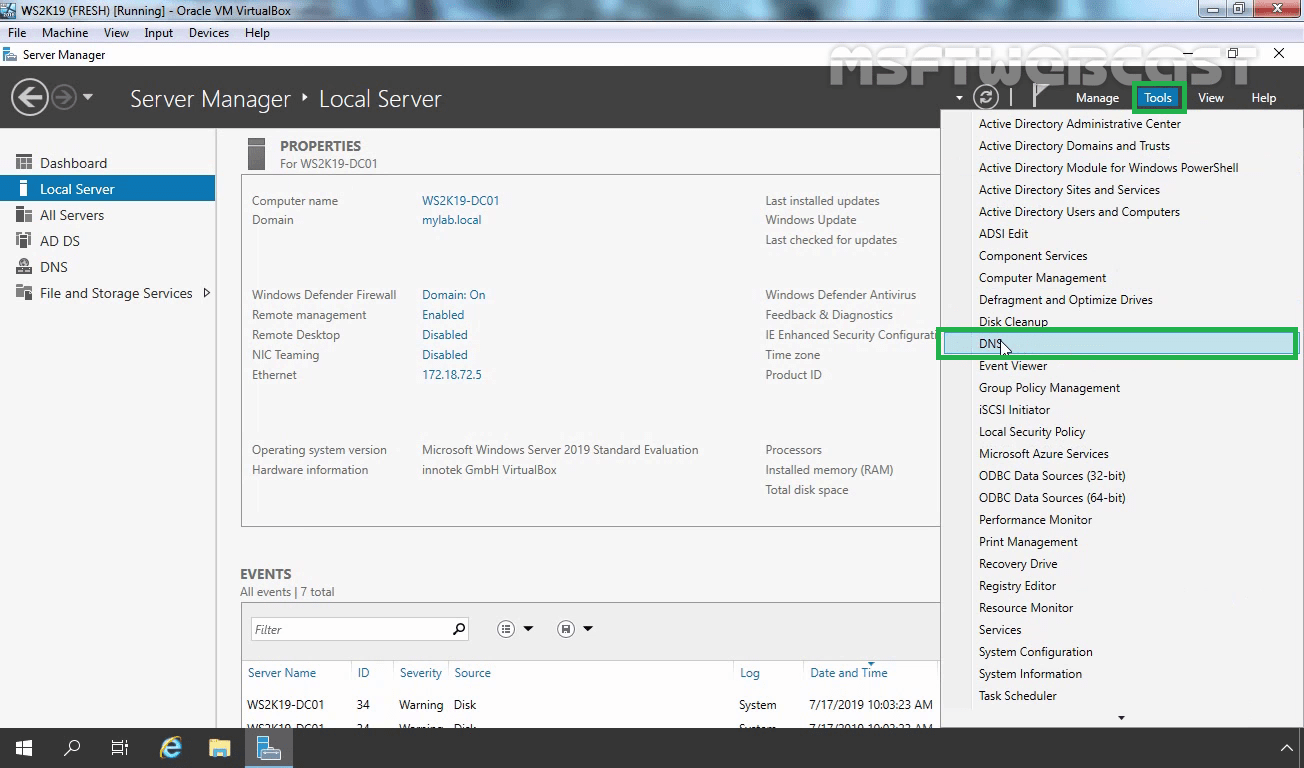Screen dimensions: 1304x768
Task: Open the Tools menu
Action: tap(1158, 98)
